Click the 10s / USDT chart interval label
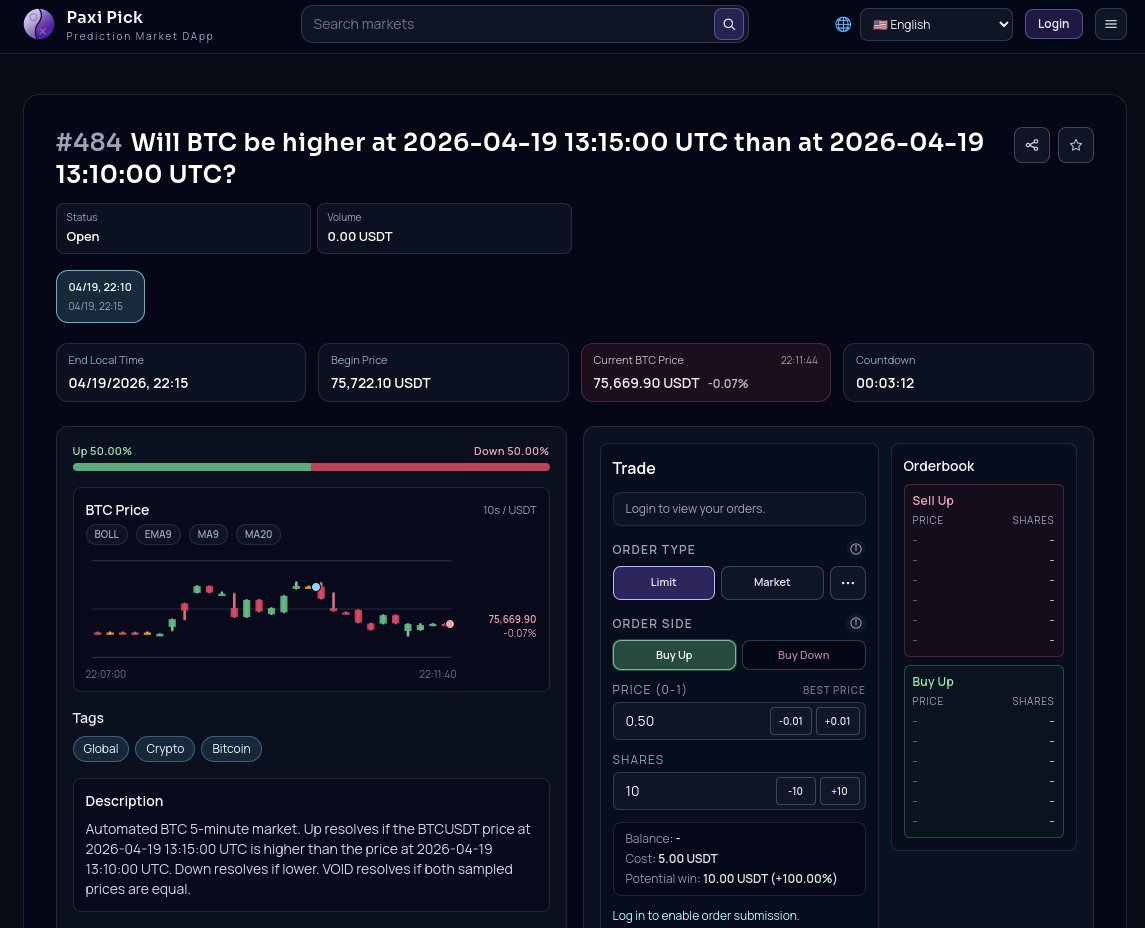 [510, 510]
